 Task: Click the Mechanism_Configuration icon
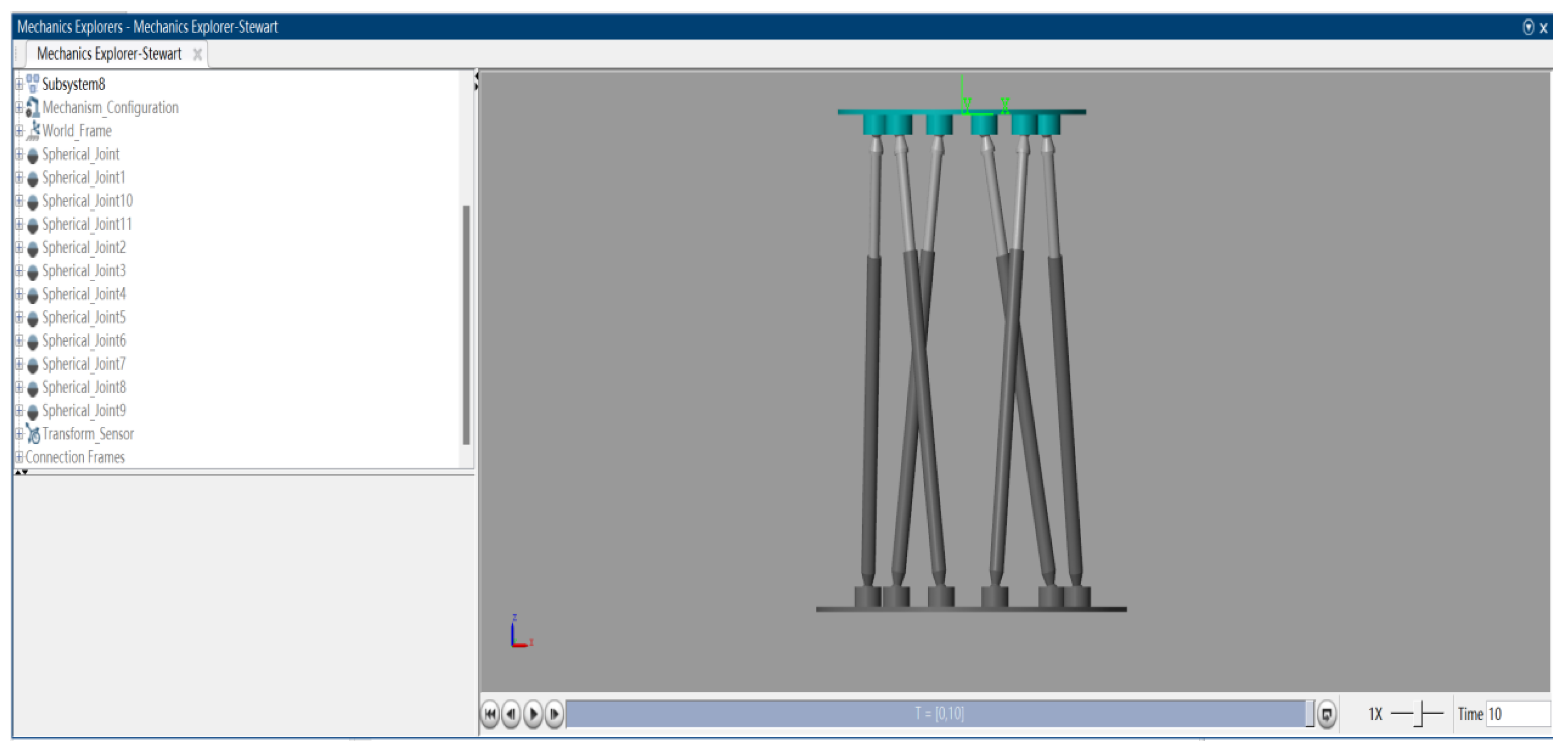(32, 107)
